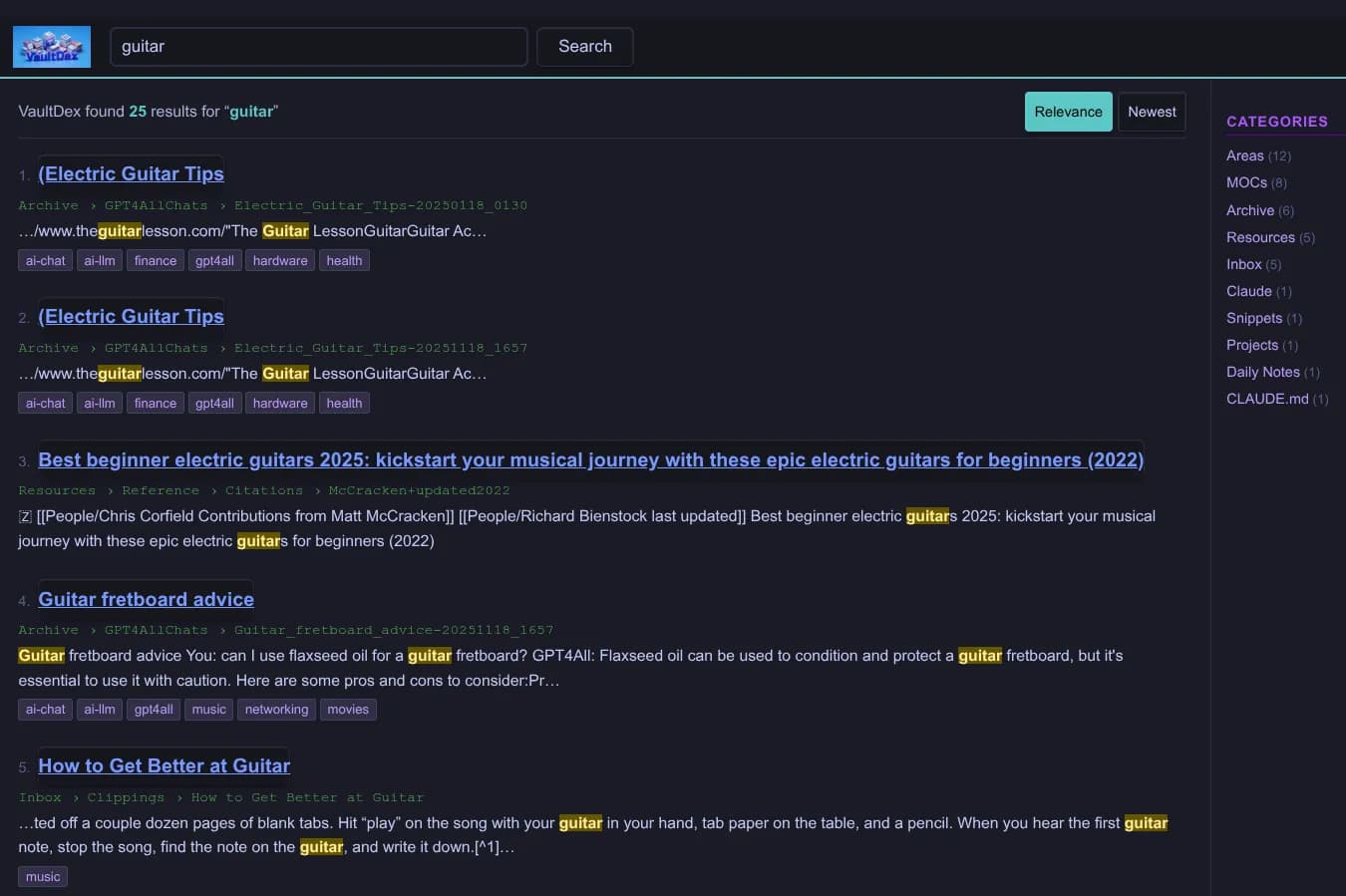Filter by Inbox category in sidebar

[1253, 264]
